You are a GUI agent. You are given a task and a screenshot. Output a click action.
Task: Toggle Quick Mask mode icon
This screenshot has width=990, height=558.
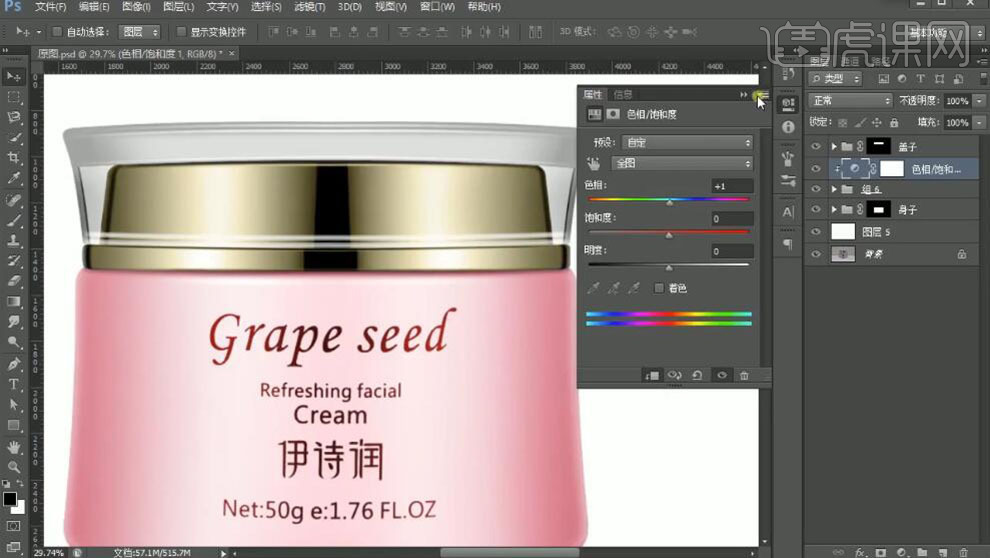[13, 526]
